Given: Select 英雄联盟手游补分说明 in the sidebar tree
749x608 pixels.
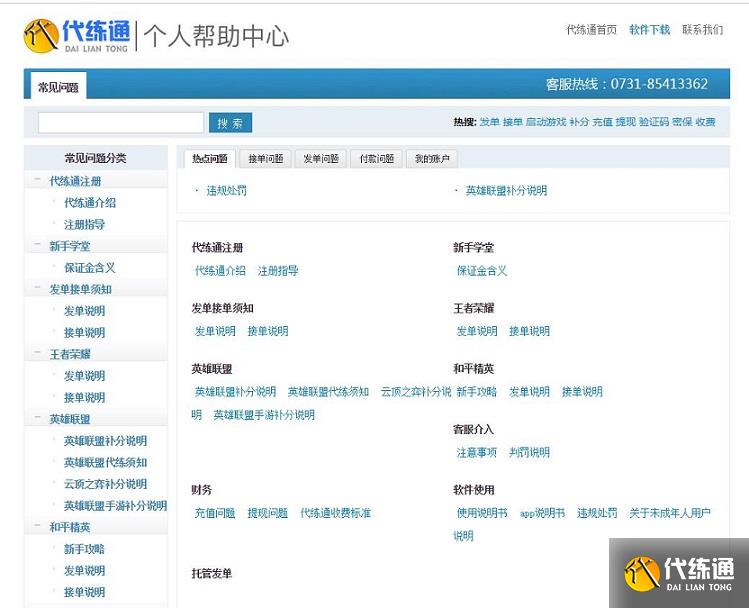Looking at the screenshot, I should (x=116, y=506).
